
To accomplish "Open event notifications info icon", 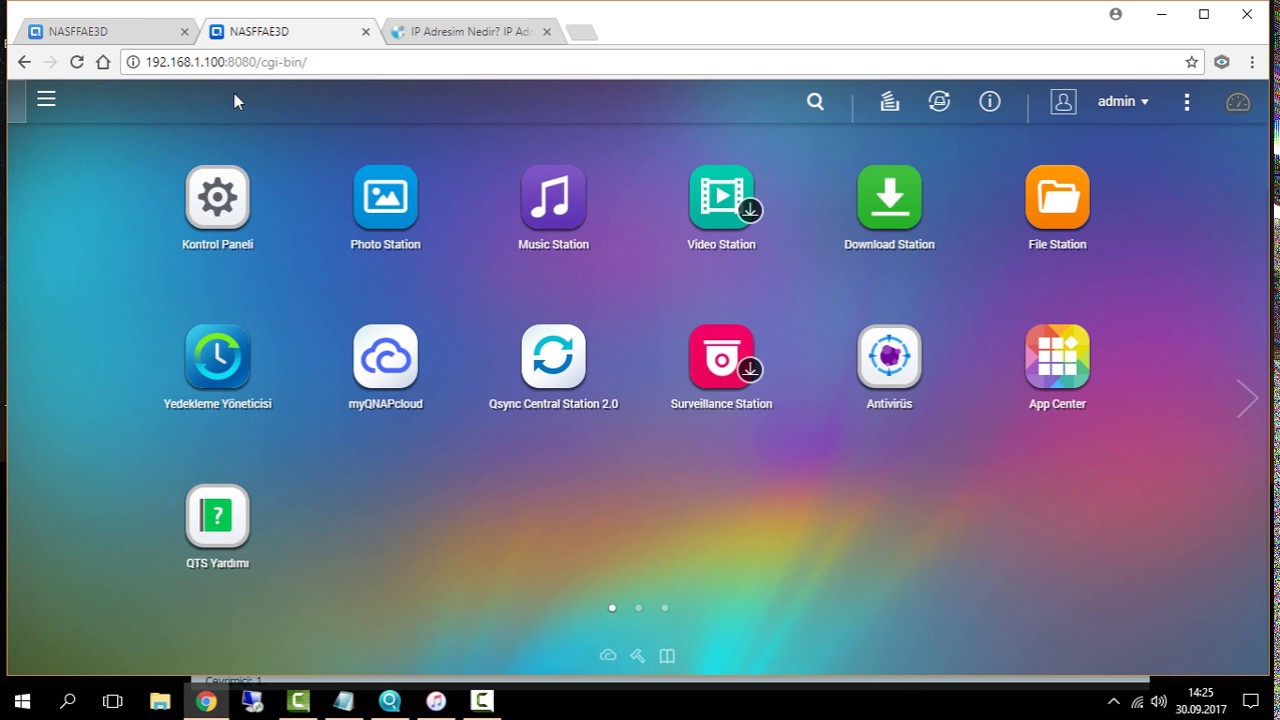I will (990, 101).
